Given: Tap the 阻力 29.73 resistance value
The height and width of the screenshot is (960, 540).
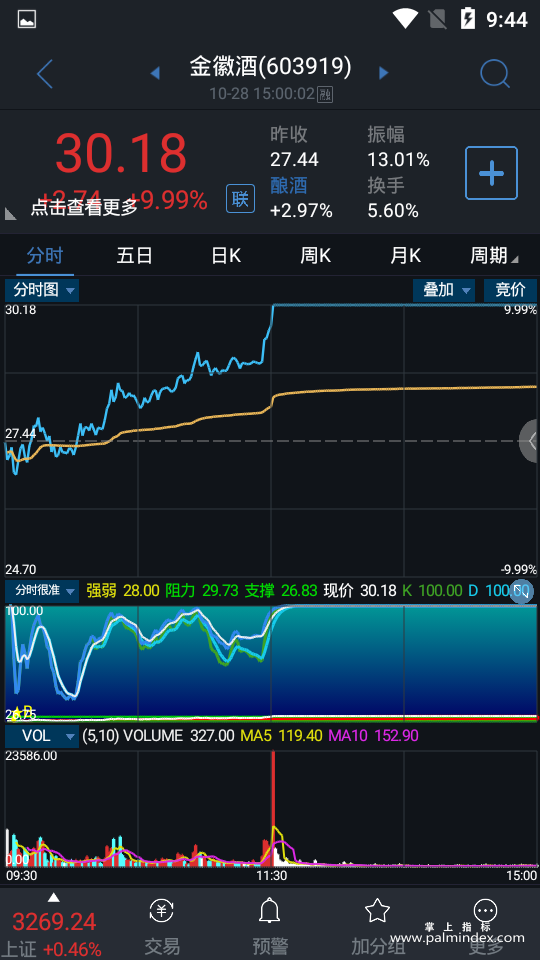Looking at the screenshot, I should pos(202,591).
